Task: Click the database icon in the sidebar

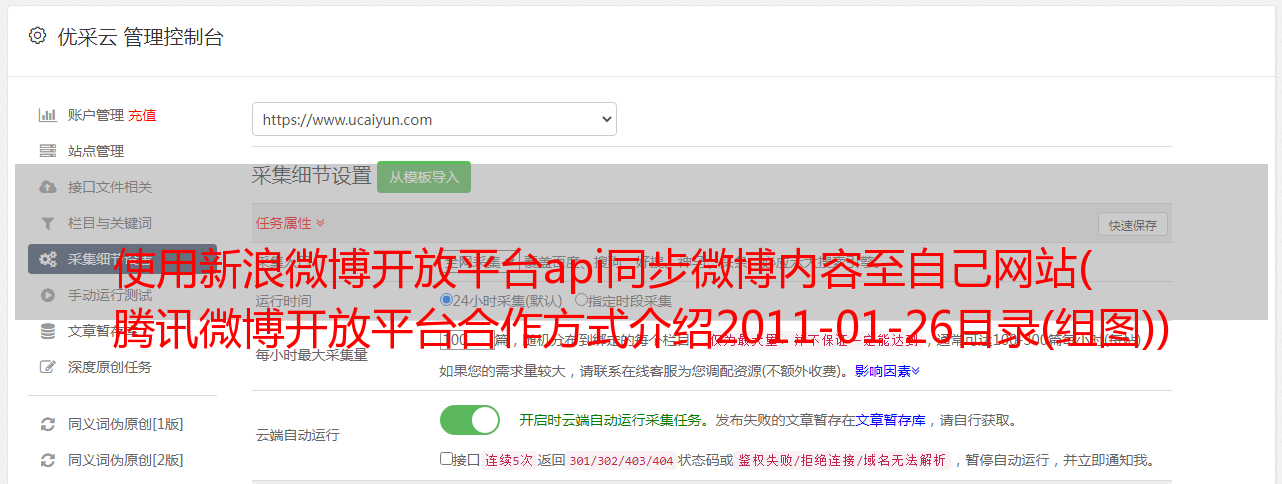Action: 47,331
